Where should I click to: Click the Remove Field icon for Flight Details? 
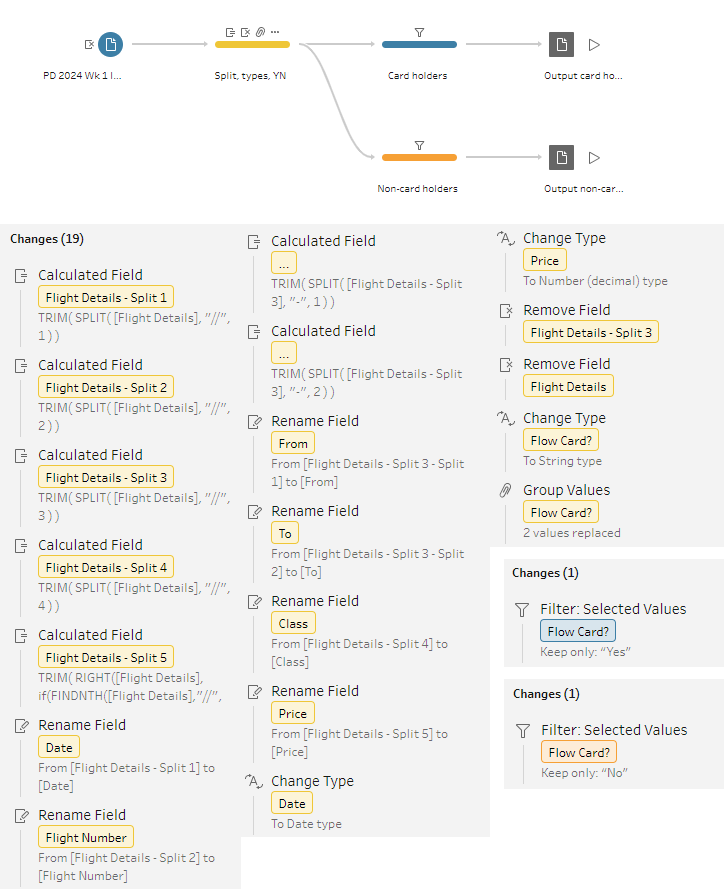506,365
